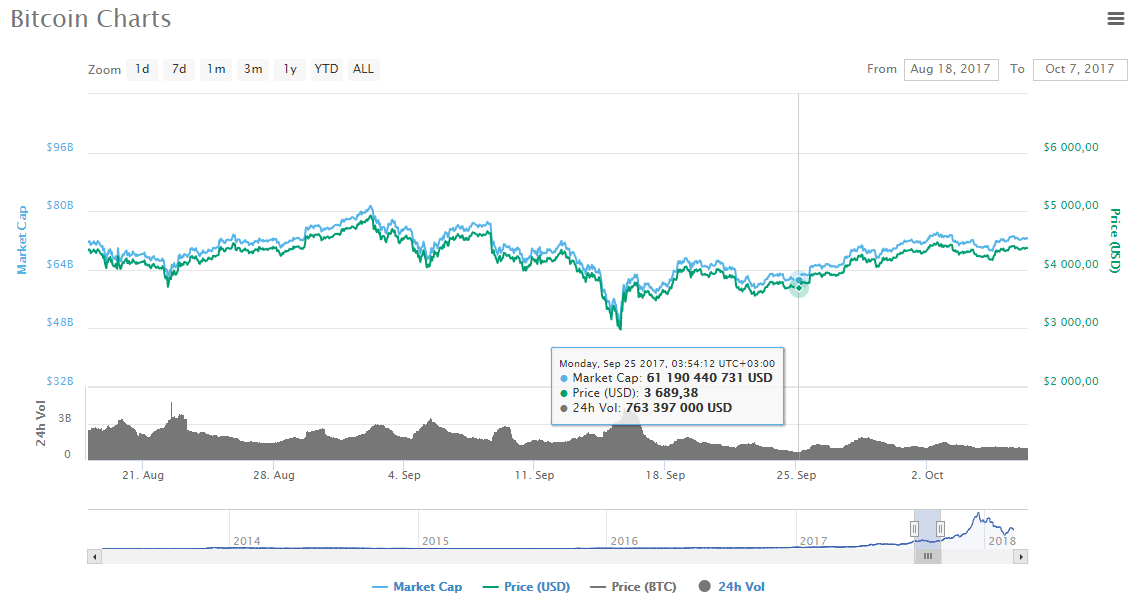1139x604 pixels.
Task: Edit the From date field Aug 18, 2017
Action: (951, 69)
